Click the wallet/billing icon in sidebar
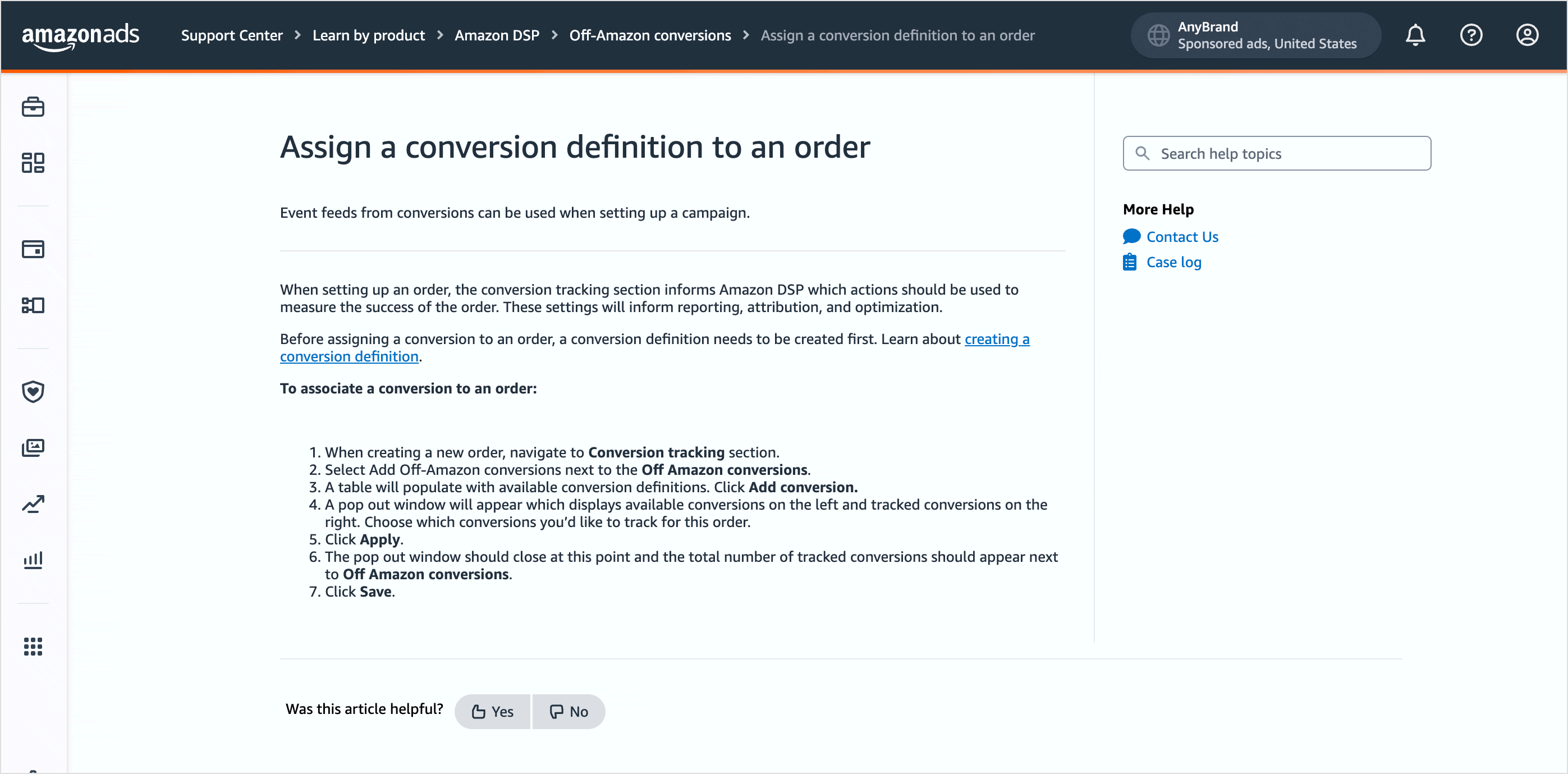 [33, 249]
